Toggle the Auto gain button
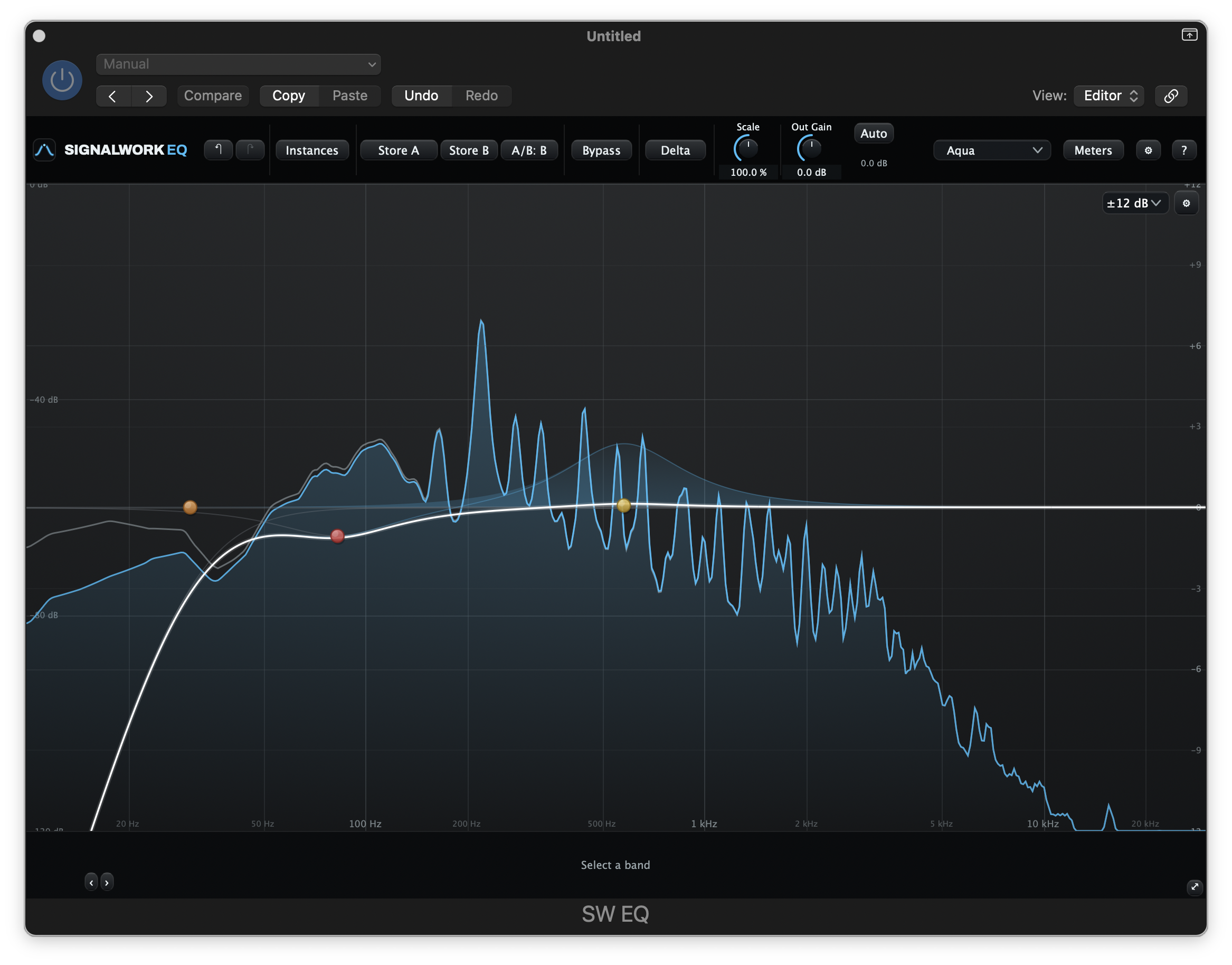The height and width of the screenshot is (965, 1232). 873,134
